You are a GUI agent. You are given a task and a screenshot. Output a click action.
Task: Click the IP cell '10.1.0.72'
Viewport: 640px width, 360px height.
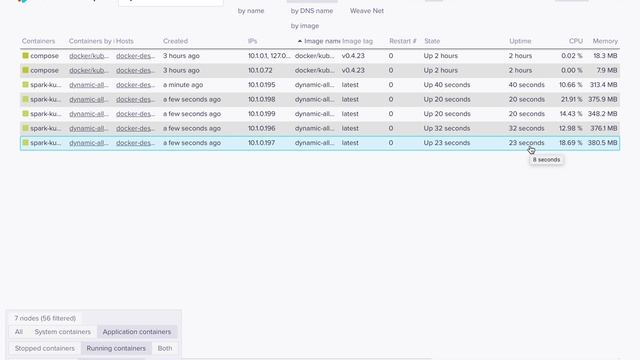point(260,70)
